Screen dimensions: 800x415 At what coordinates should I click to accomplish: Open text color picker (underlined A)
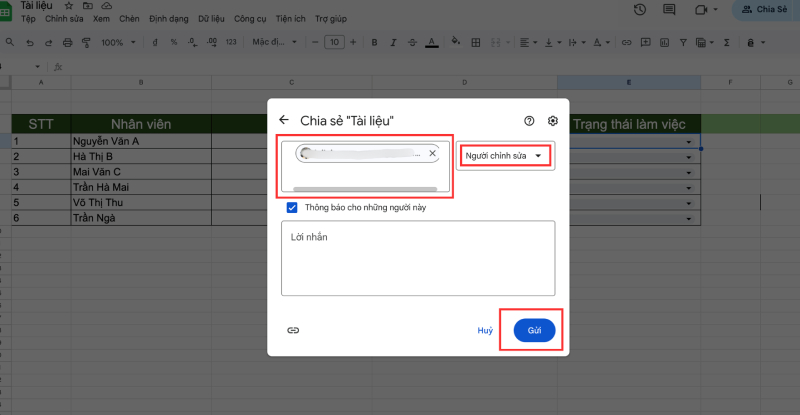(x=432, y=42)
